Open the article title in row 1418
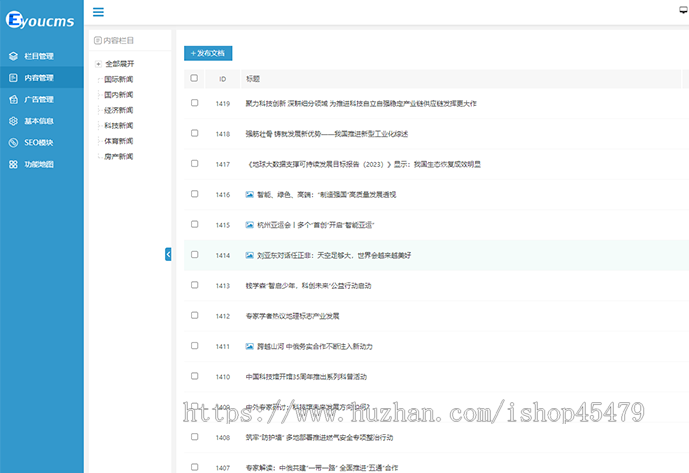This screenshot has height=473, width=689. click(x=326, y=134)
